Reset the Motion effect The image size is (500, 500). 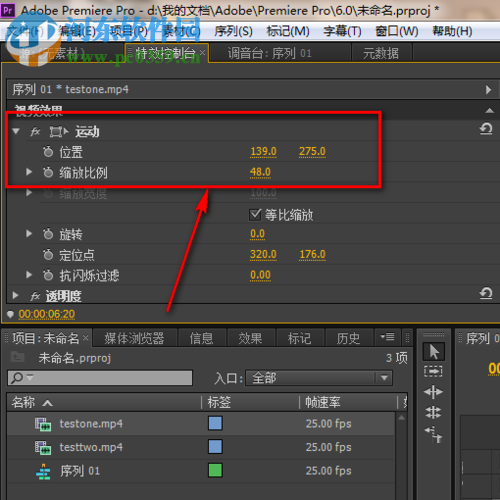(x=486, y=128)
